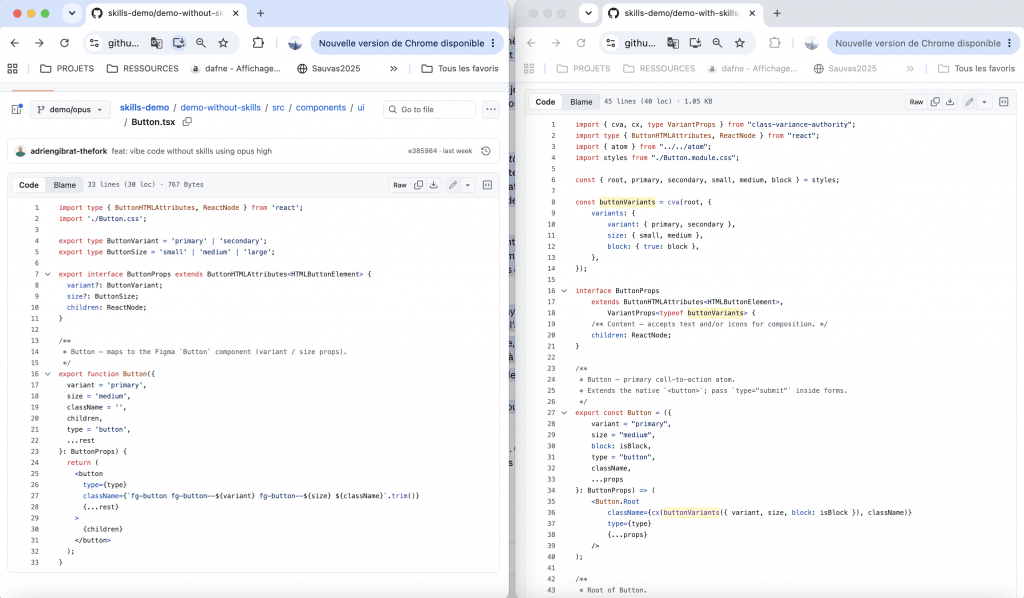1024x598 pixels.
Task: Open demo-without-skills breadcrumb link
Action: coord(221,107)
